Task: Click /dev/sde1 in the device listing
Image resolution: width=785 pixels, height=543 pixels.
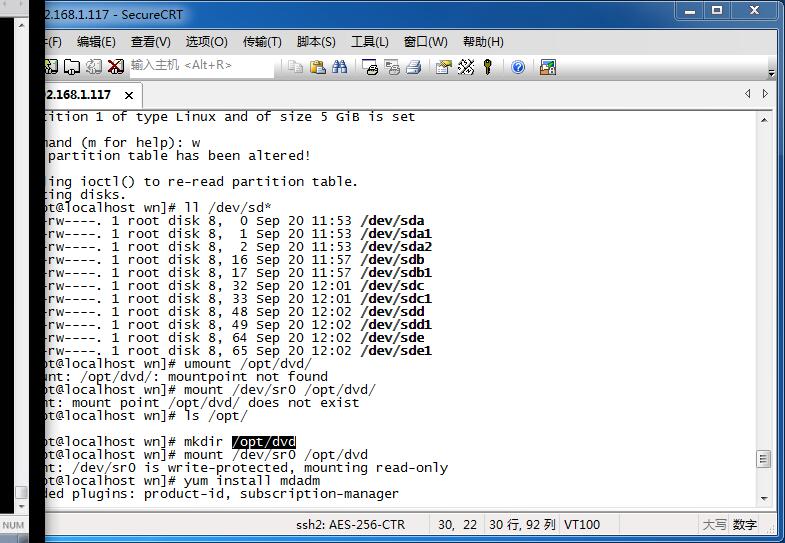Action: tap(396, 351)
